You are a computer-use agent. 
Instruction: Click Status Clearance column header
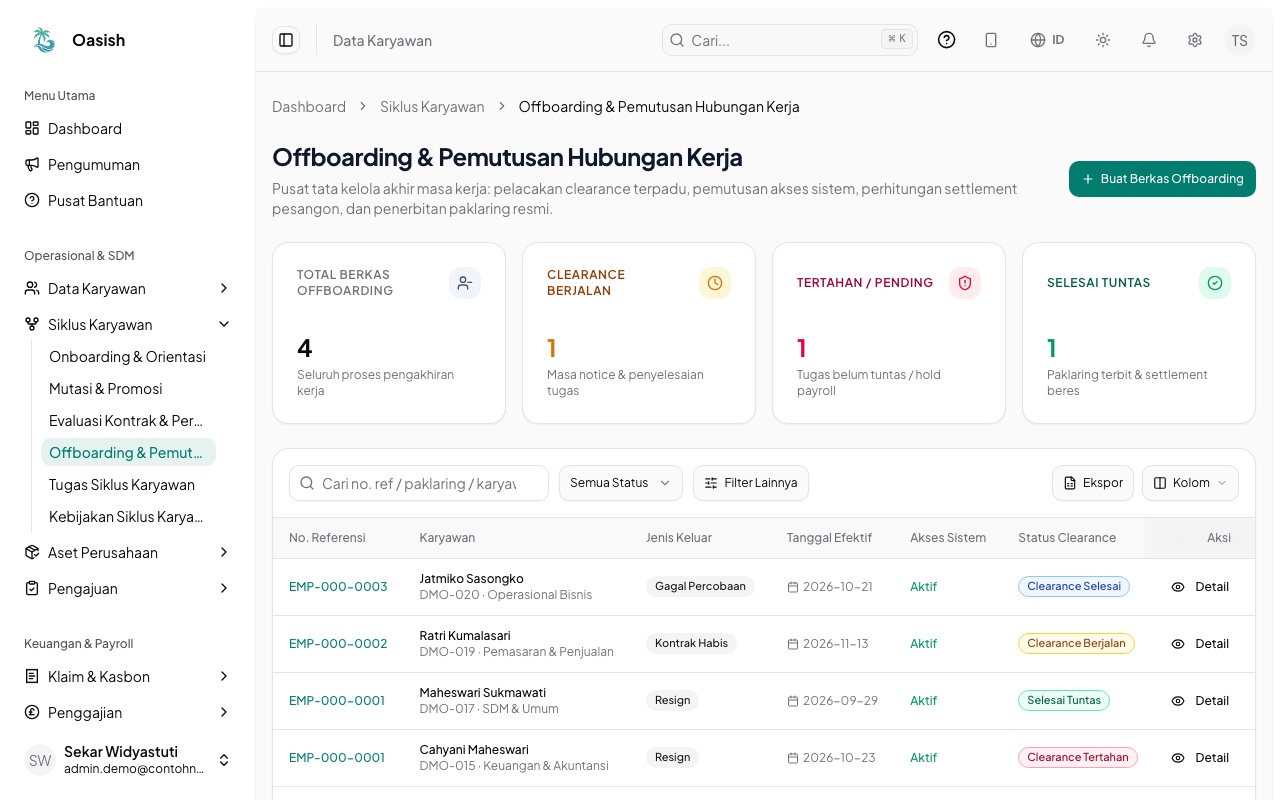coord(1067,538)
